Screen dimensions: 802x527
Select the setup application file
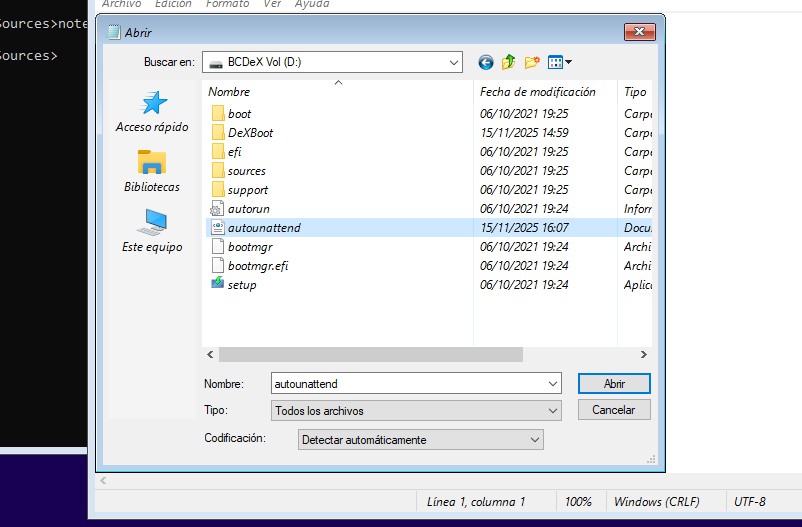(x=241, y=285)
